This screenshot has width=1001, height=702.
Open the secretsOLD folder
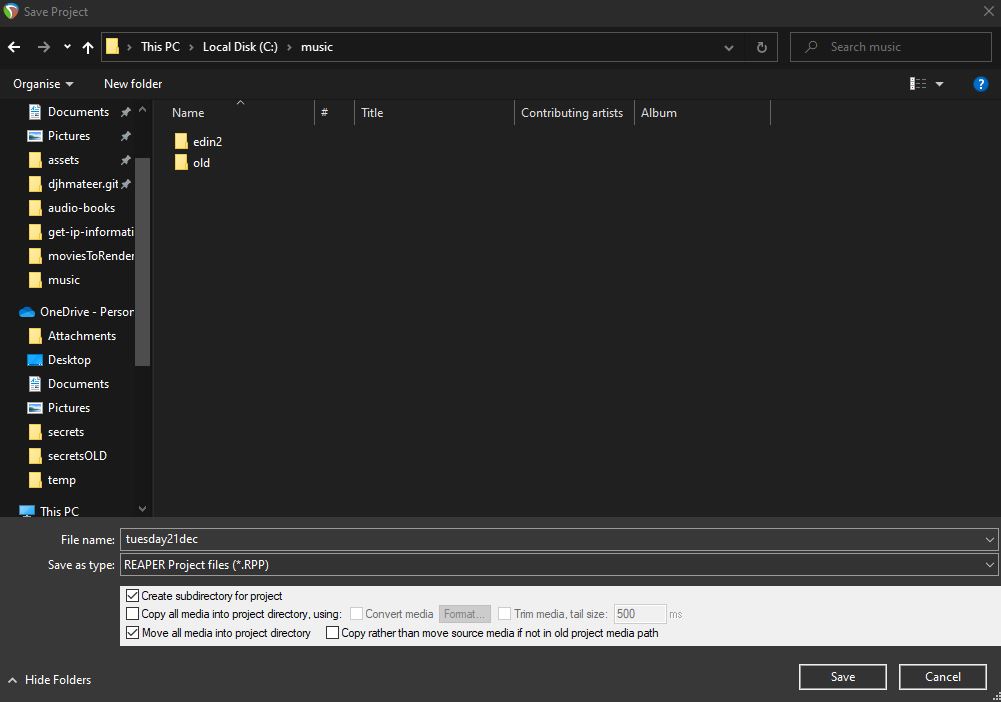(77, 456)
